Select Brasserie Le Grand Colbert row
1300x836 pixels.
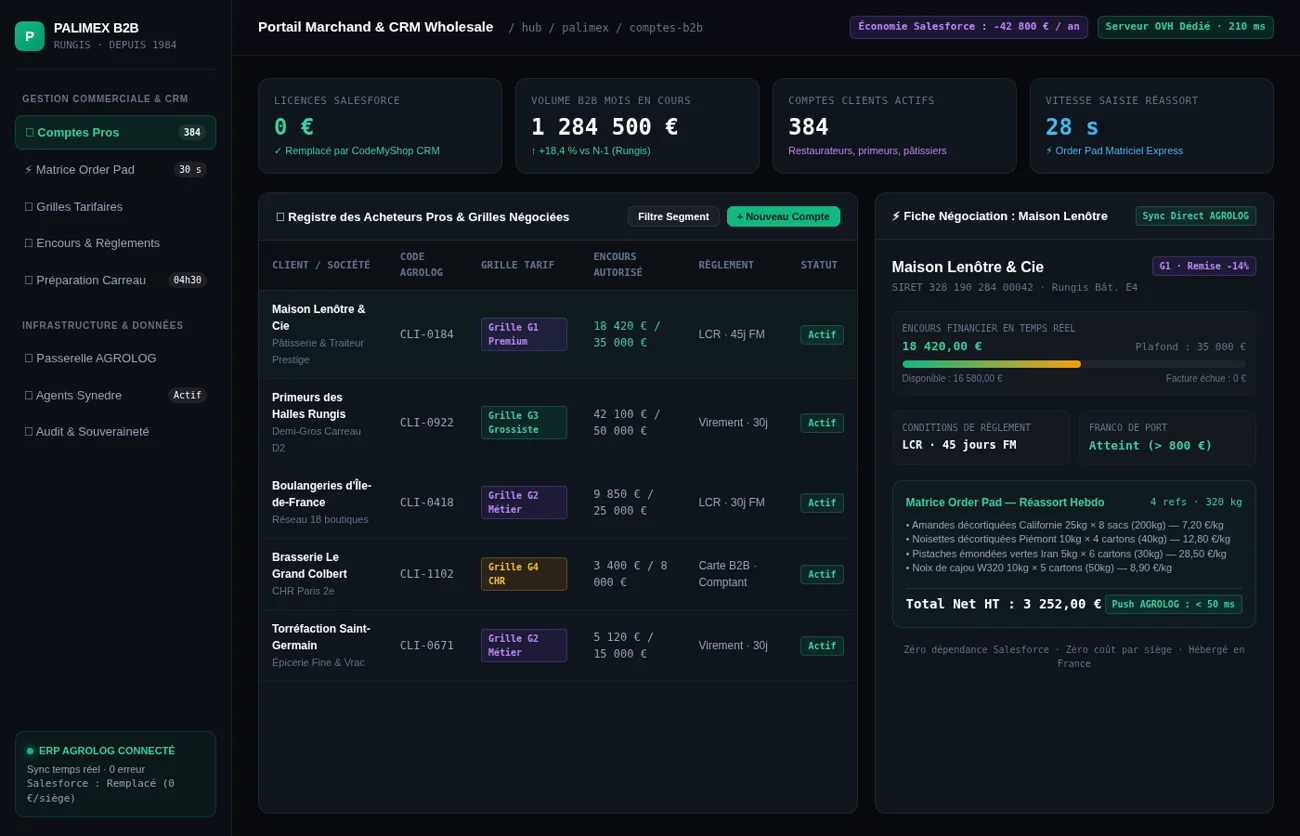(x=558, y=574)
